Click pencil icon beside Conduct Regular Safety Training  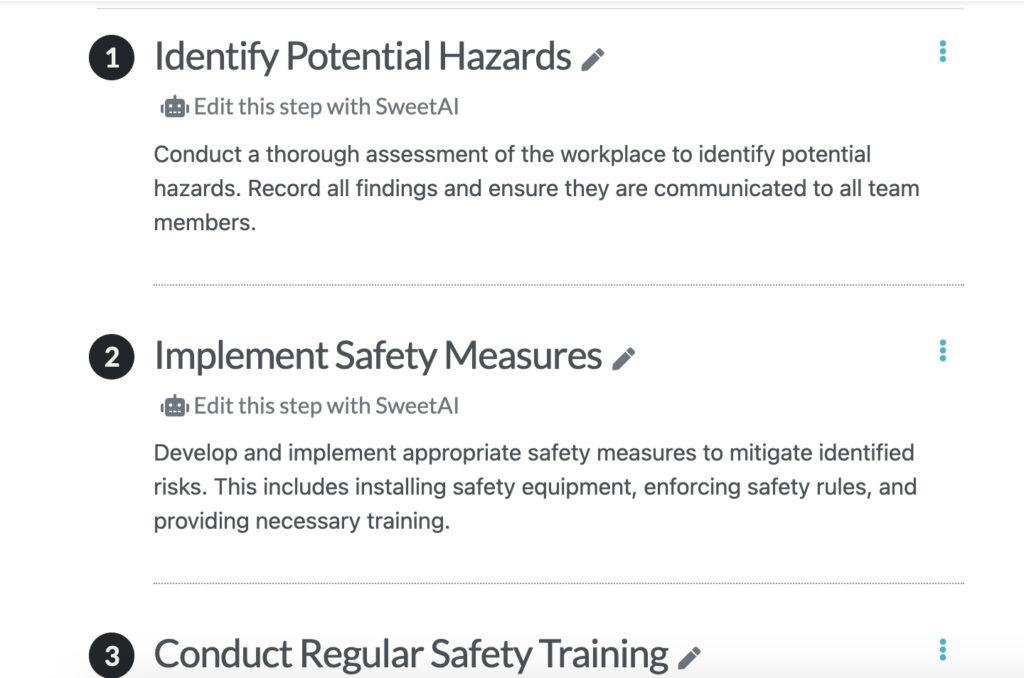(x=688, y=658)
